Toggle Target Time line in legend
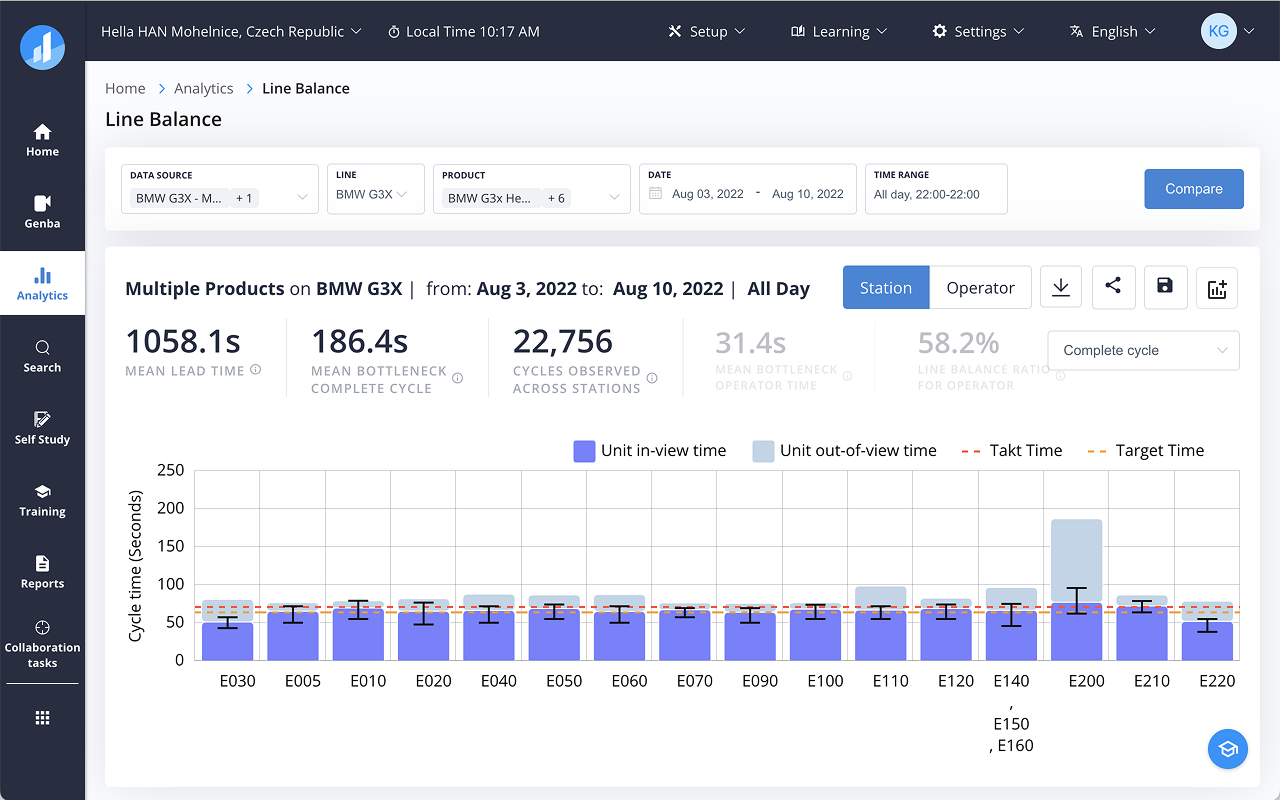The width and height of the screenshot is (1280, 800). tap(1146, 451)
